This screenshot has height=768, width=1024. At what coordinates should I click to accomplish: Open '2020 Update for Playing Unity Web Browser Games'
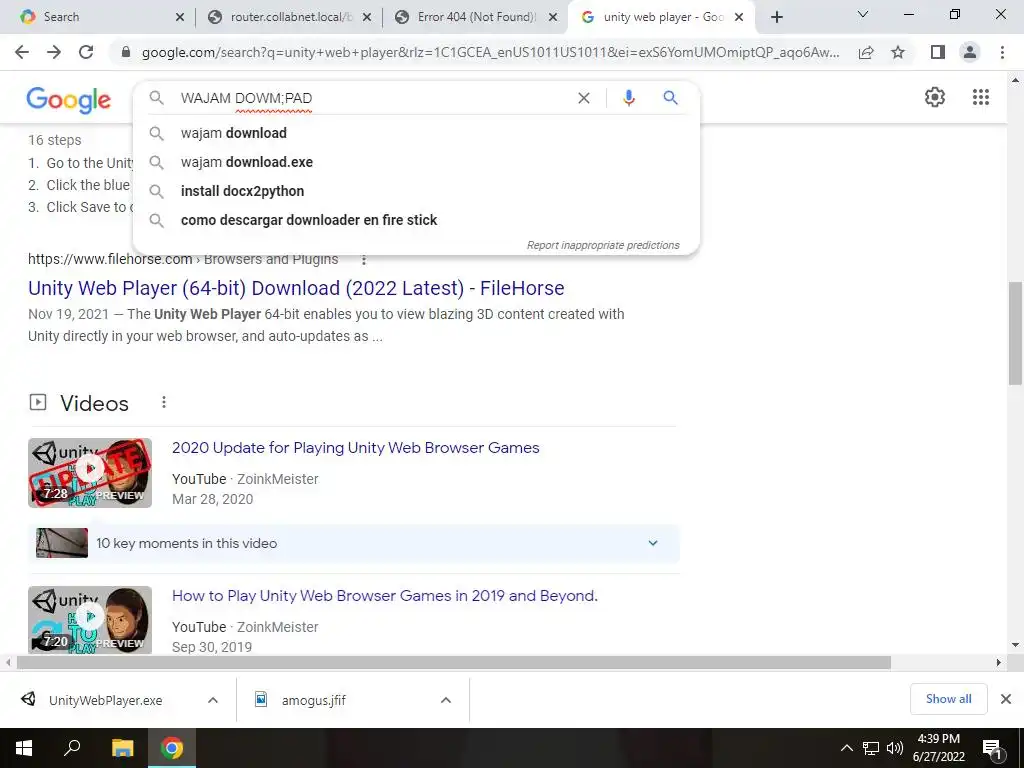(x=355, y=448)
